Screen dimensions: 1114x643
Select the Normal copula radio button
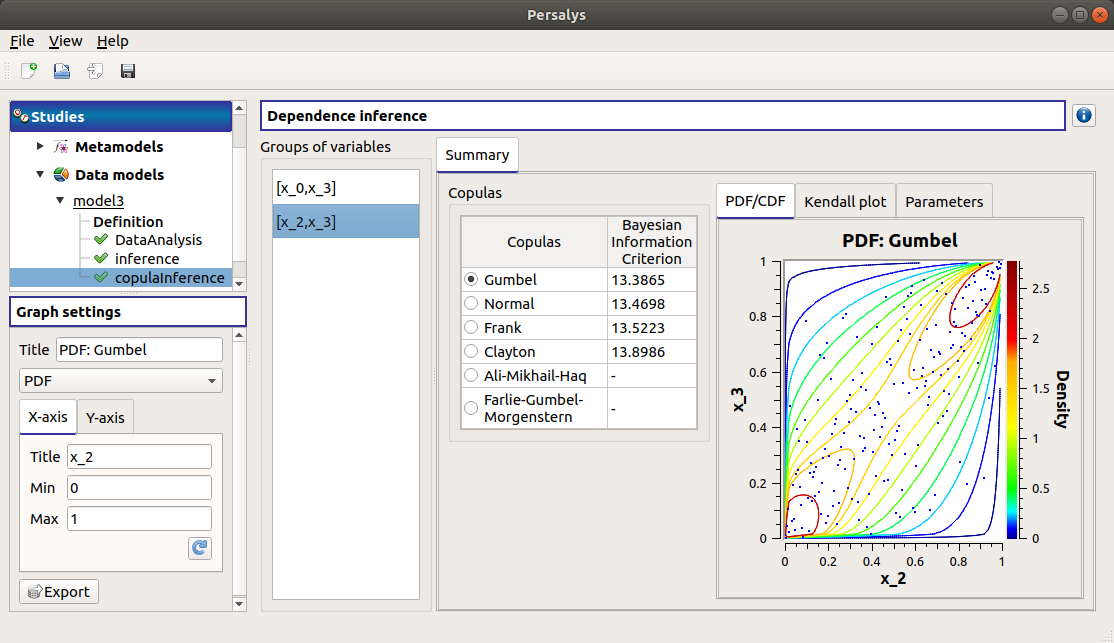coord(469,303)
